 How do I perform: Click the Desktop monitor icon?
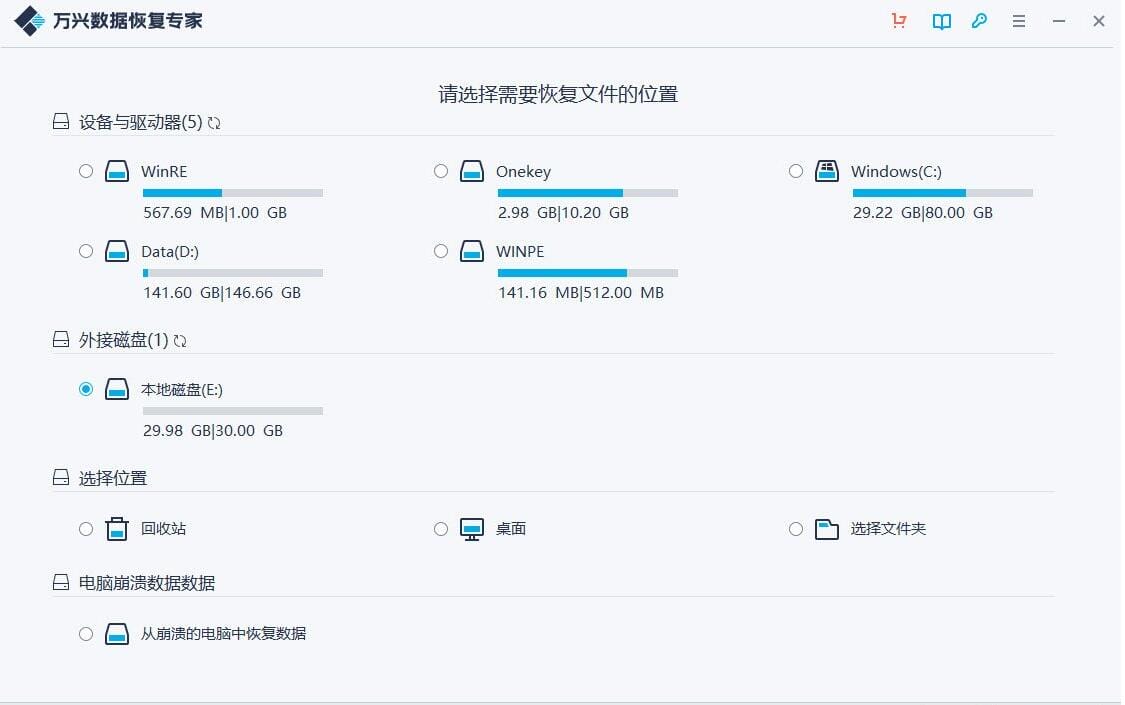tap(472, 529)
